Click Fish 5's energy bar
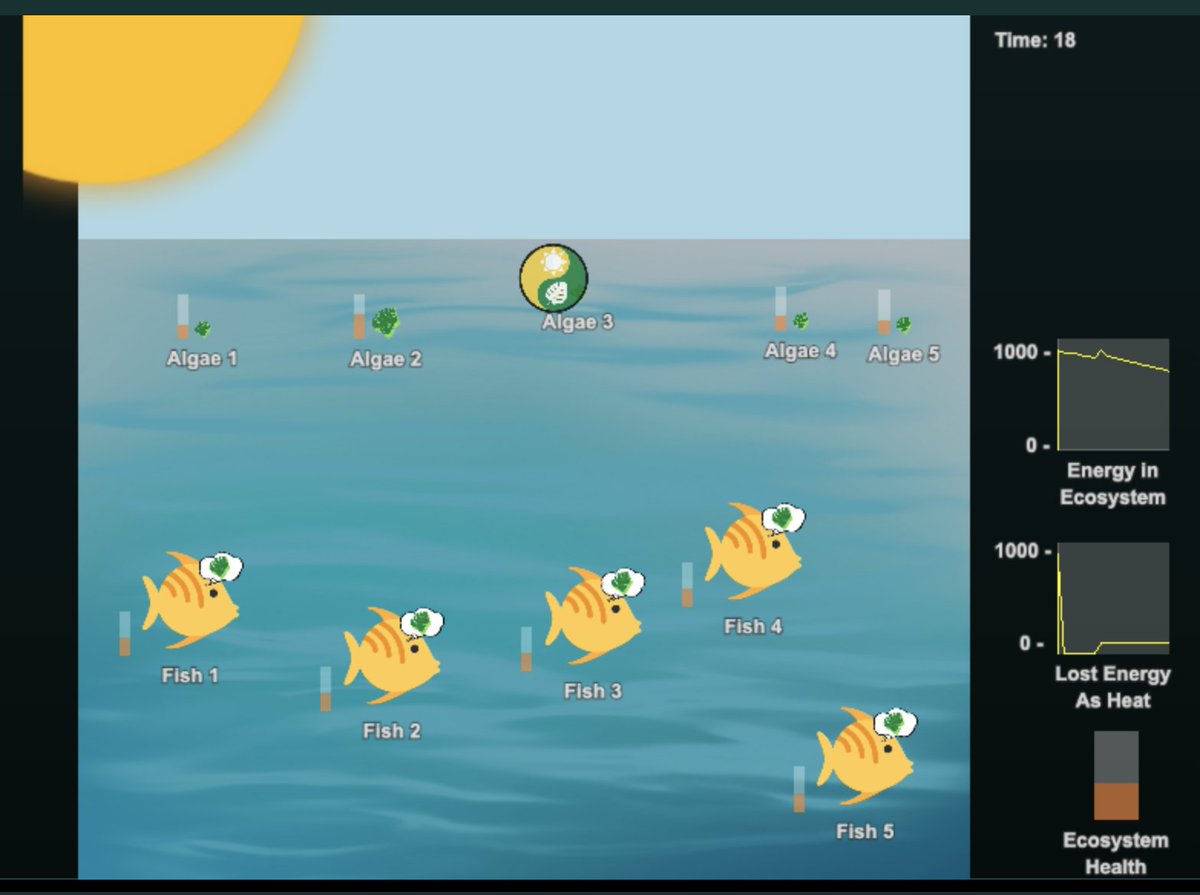This screenshot has height=895, width=1200. 799,789
